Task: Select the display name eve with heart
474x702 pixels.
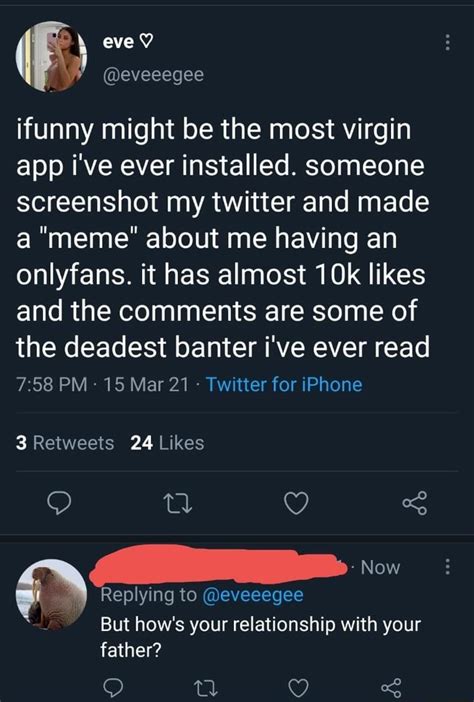Action: pyautogui.click(x=128, y=42)
